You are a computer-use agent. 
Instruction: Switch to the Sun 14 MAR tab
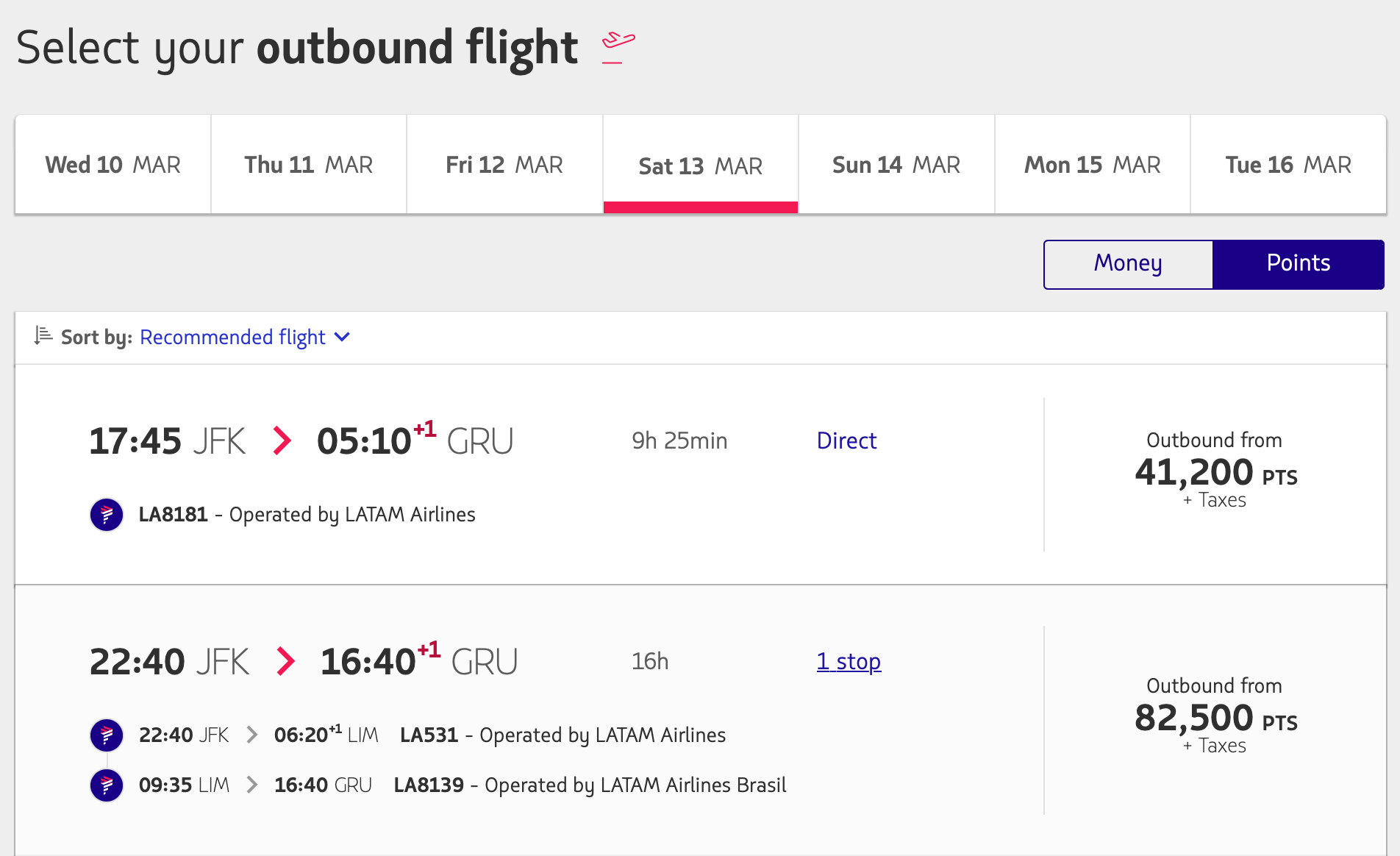[896, 164]
